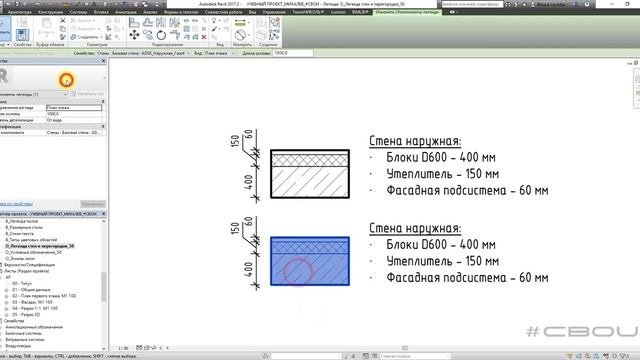The image size is (640, 360).
Task: Click the Hide in View lightbulb icon
Action: 214,21
